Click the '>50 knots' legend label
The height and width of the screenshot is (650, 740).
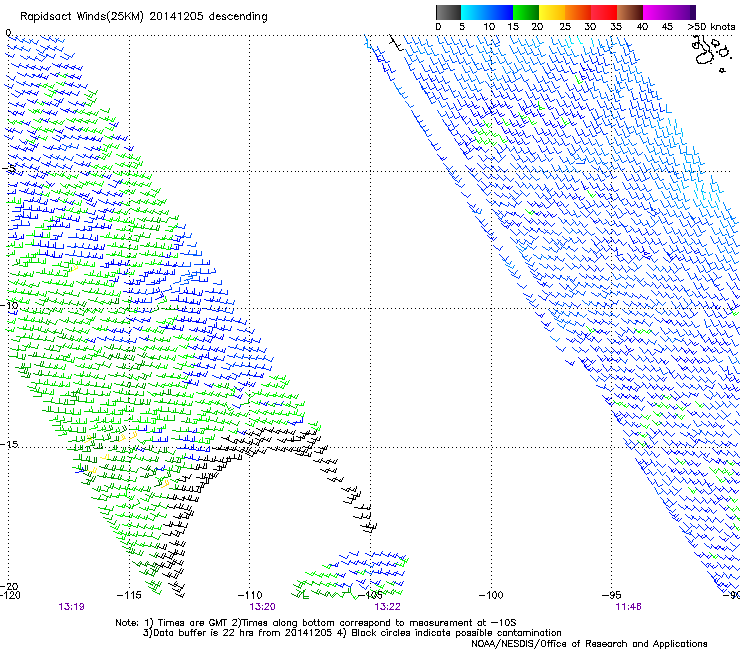coord(711,27)
